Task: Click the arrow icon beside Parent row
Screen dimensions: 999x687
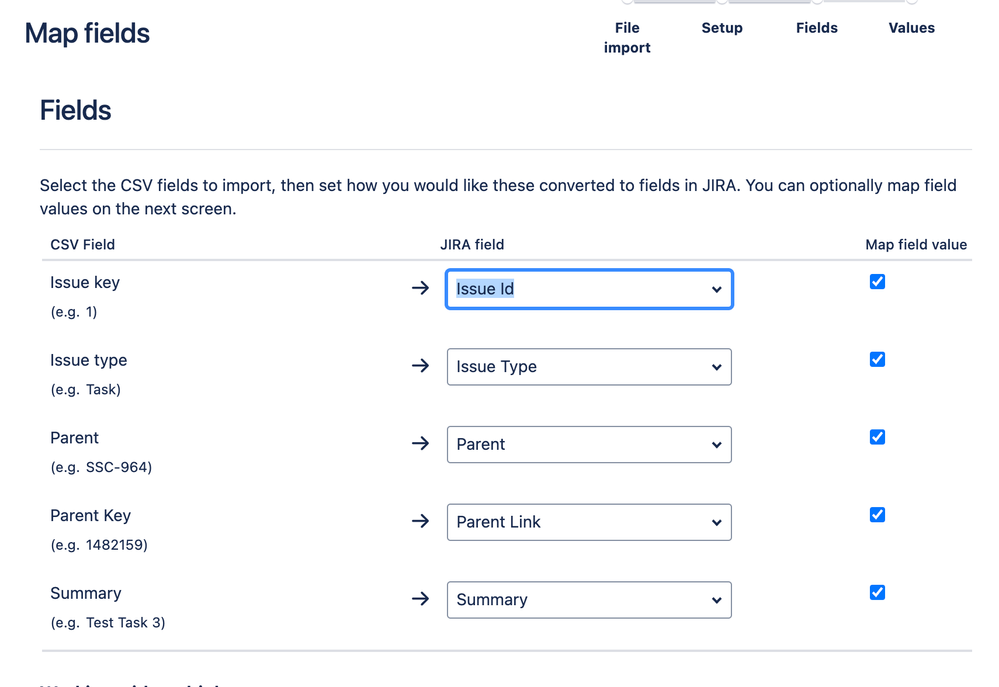Action: [420, 443]
